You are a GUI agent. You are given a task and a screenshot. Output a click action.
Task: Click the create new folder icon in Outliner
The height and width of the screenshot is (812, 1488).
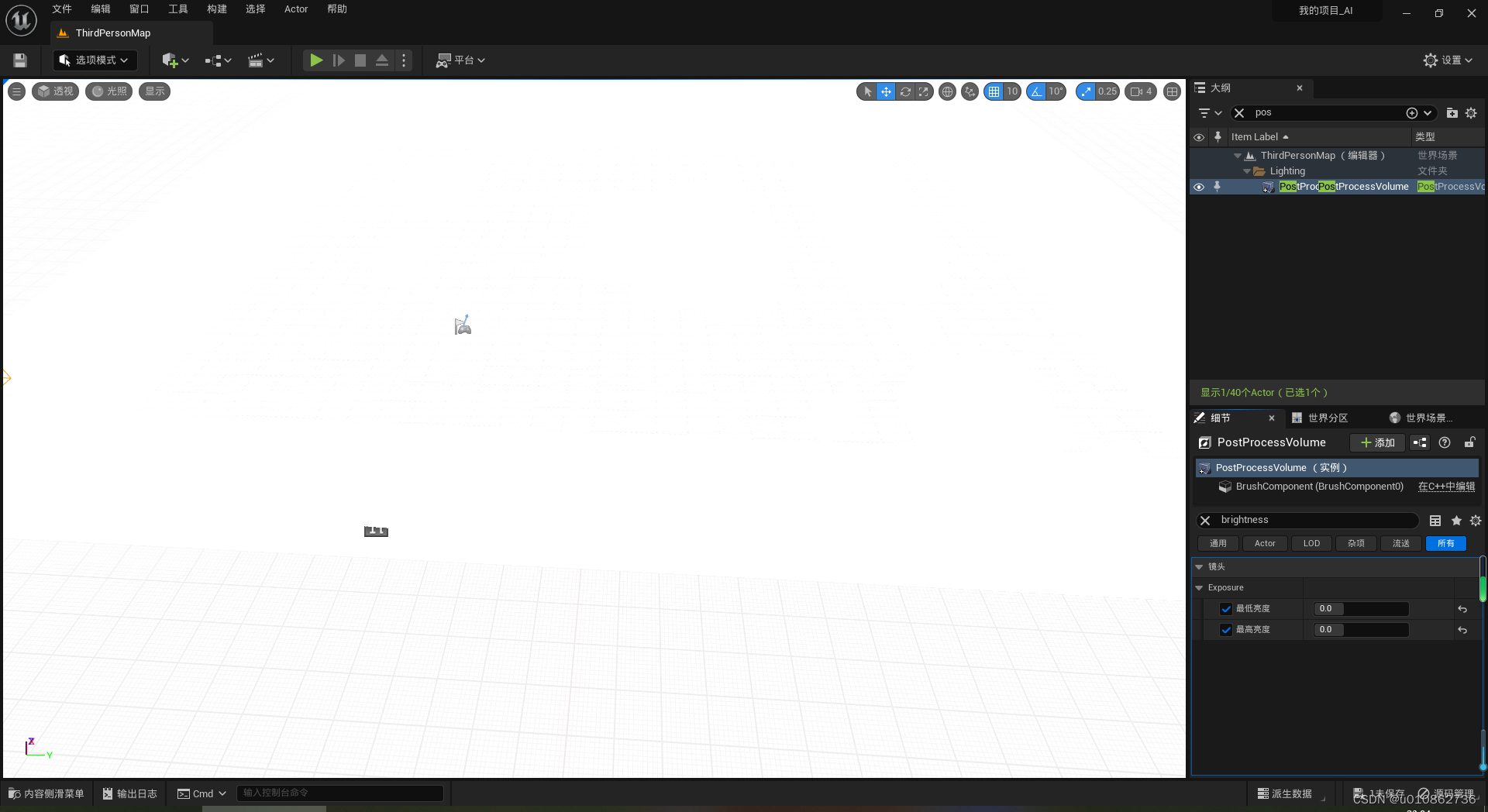click(x=1452, y=113)
